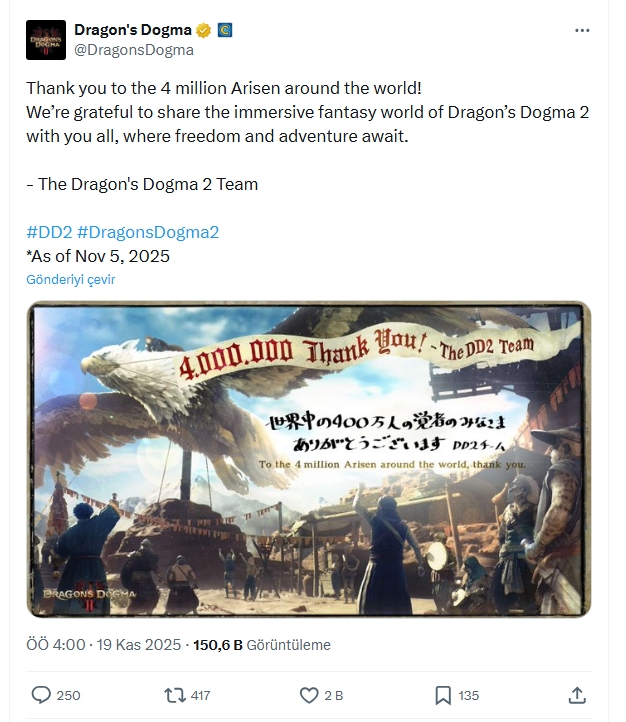Click Gönderiyi çevir to translate post
The width and height of the screenshot is (626, 722).
tap(70, 279)
